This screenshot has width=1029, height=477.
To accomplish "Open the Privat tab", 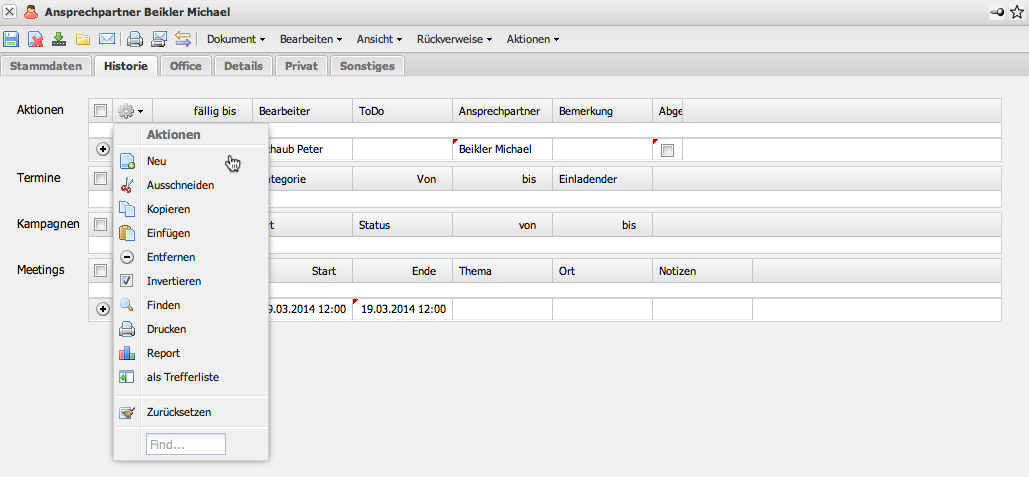I will click(x=301, y=66).
